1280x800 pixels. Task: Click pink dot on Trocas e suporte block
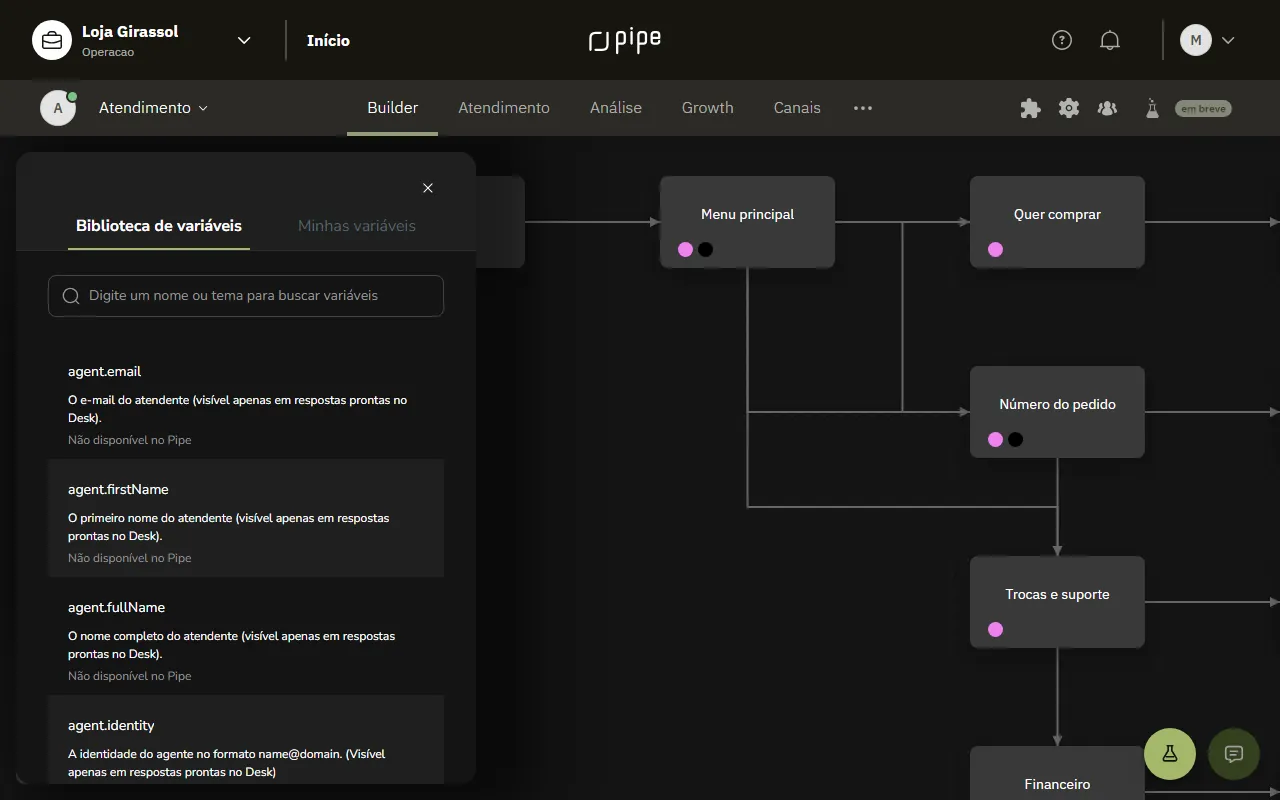pos(995,629)
